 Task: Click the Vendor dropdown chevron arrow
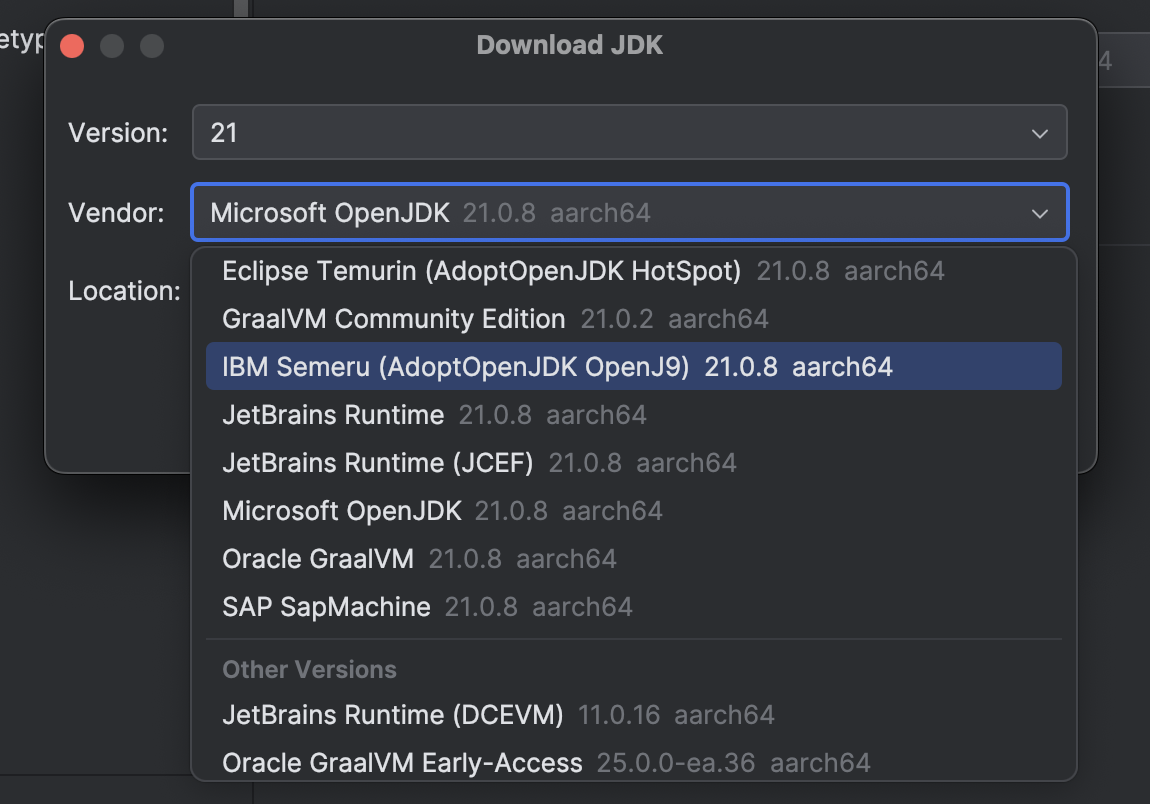tap(1039, 213)
